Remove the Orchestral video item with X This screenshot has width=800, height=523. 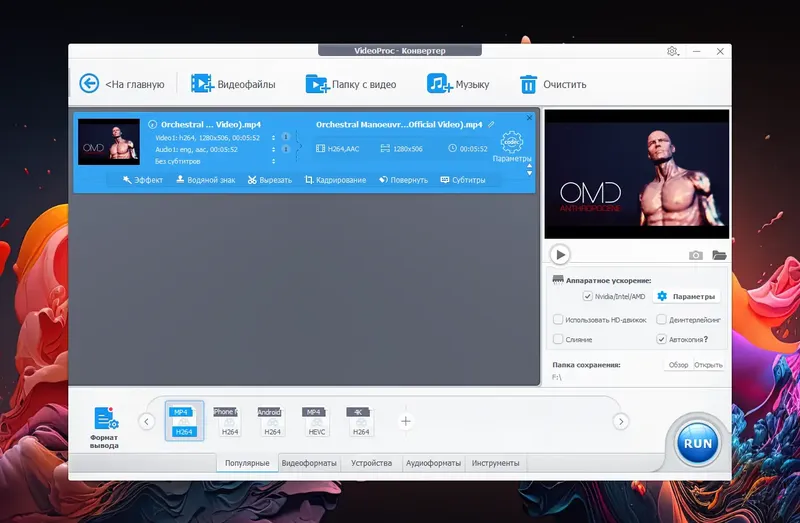tap(529, 118)
